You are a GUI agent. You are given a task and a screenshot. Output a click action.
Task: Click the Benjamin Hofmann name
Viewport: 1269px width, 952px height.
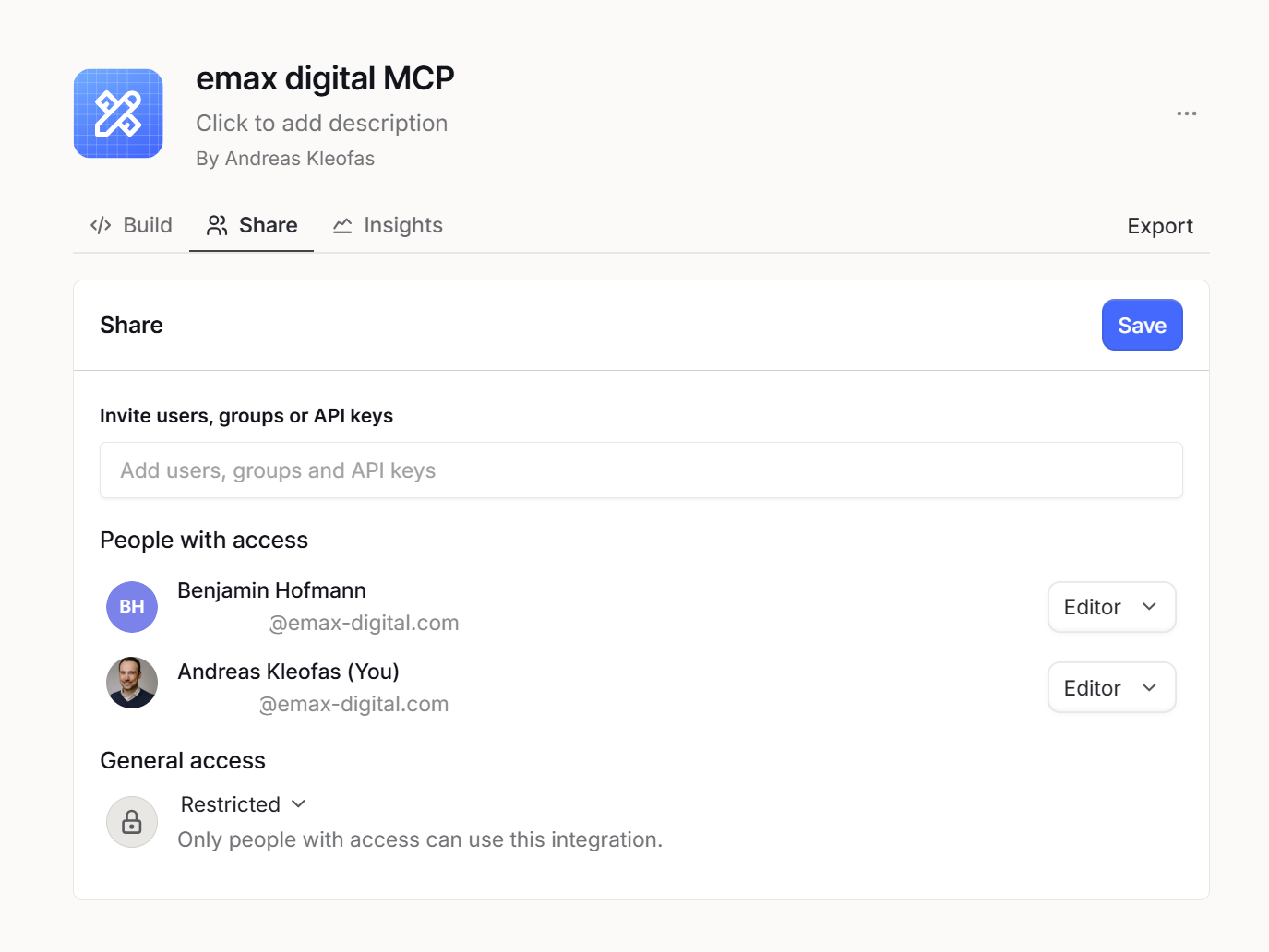pos(271,590)
